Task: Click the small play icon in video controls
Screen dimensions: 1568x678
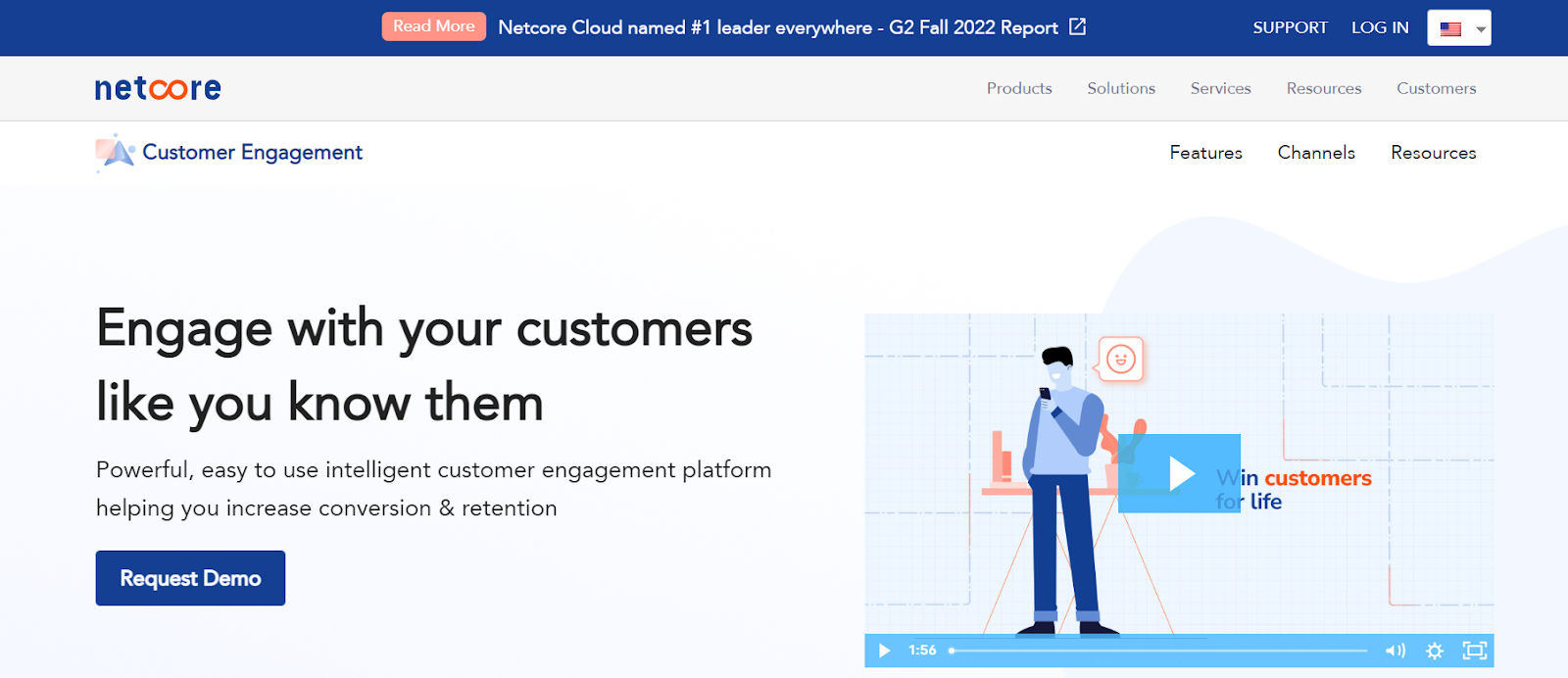Action: pos(884,651)
